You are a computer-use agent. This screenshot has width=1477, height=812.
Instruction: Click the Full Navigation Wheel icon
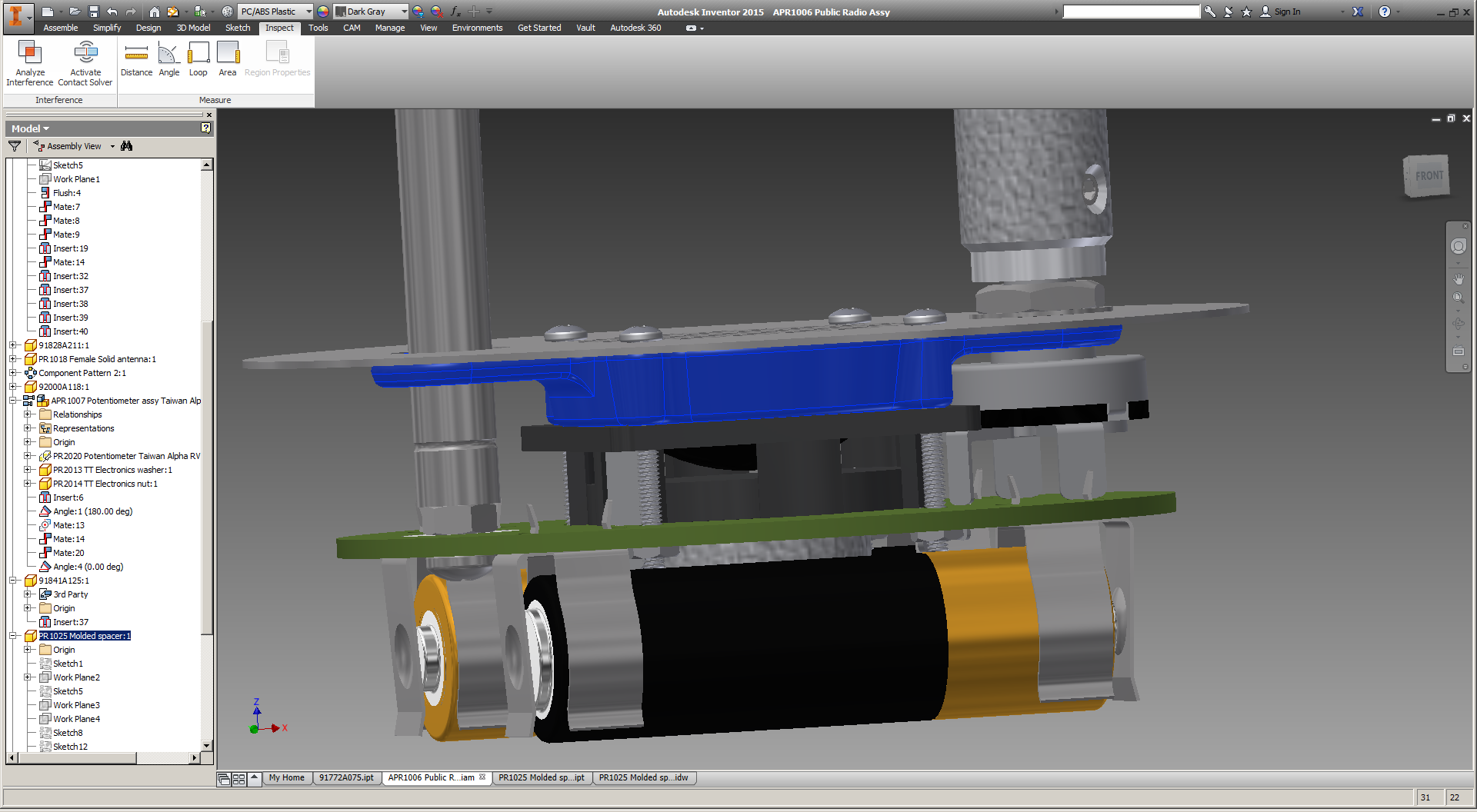click(1458, 247)
